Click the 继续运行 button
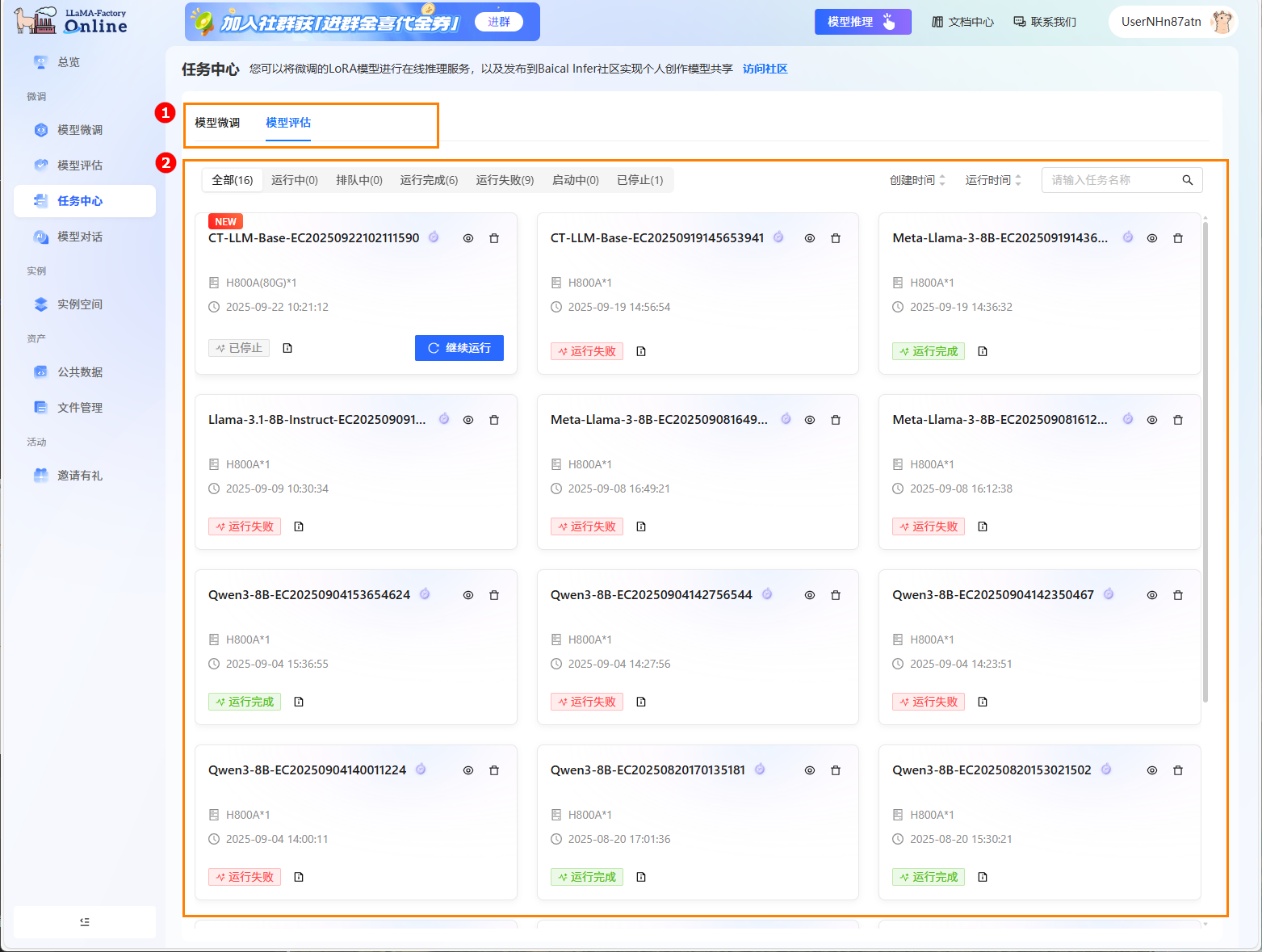Screen dimensions: 1262x952 point(459,348)
